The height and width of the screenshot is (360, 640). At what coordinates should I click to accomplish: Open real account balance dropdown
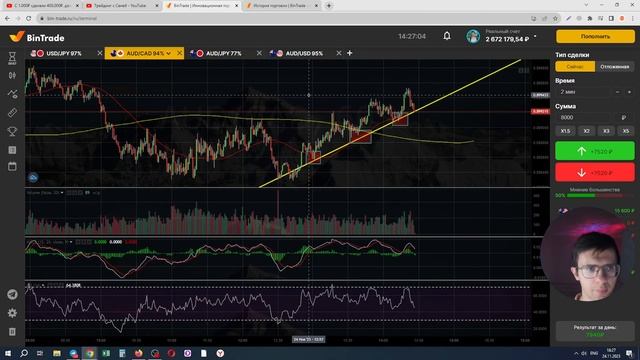[x=536, y=37]
